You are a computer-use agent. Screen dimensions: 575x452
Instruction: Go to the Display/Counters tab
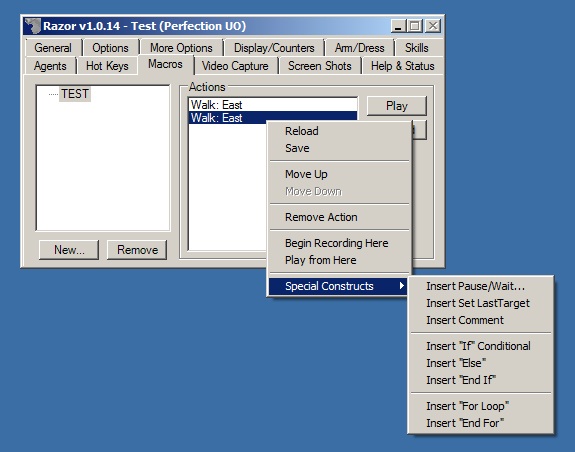[x=274, y=48]
